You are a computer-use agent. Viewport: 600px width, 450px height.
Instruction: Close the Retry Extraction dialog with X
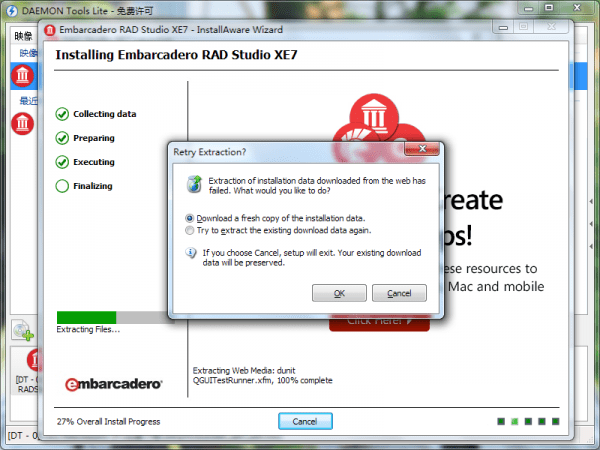[422, 149]
